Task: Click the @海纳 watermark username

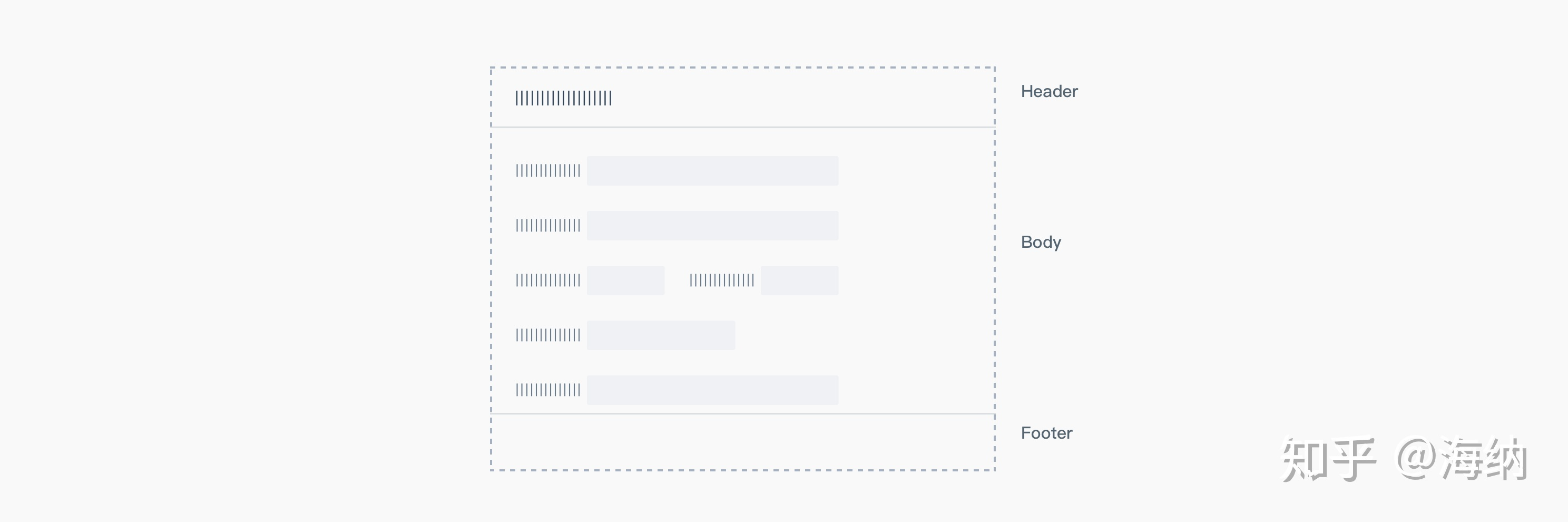Action: [x=1462, y=459]
